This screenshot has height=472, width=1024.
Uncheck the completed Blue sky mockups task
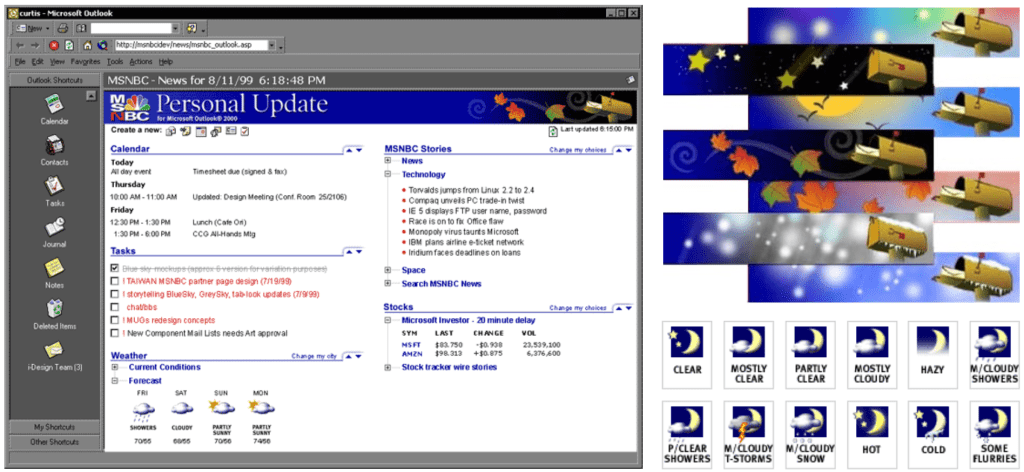coord(115,269)
